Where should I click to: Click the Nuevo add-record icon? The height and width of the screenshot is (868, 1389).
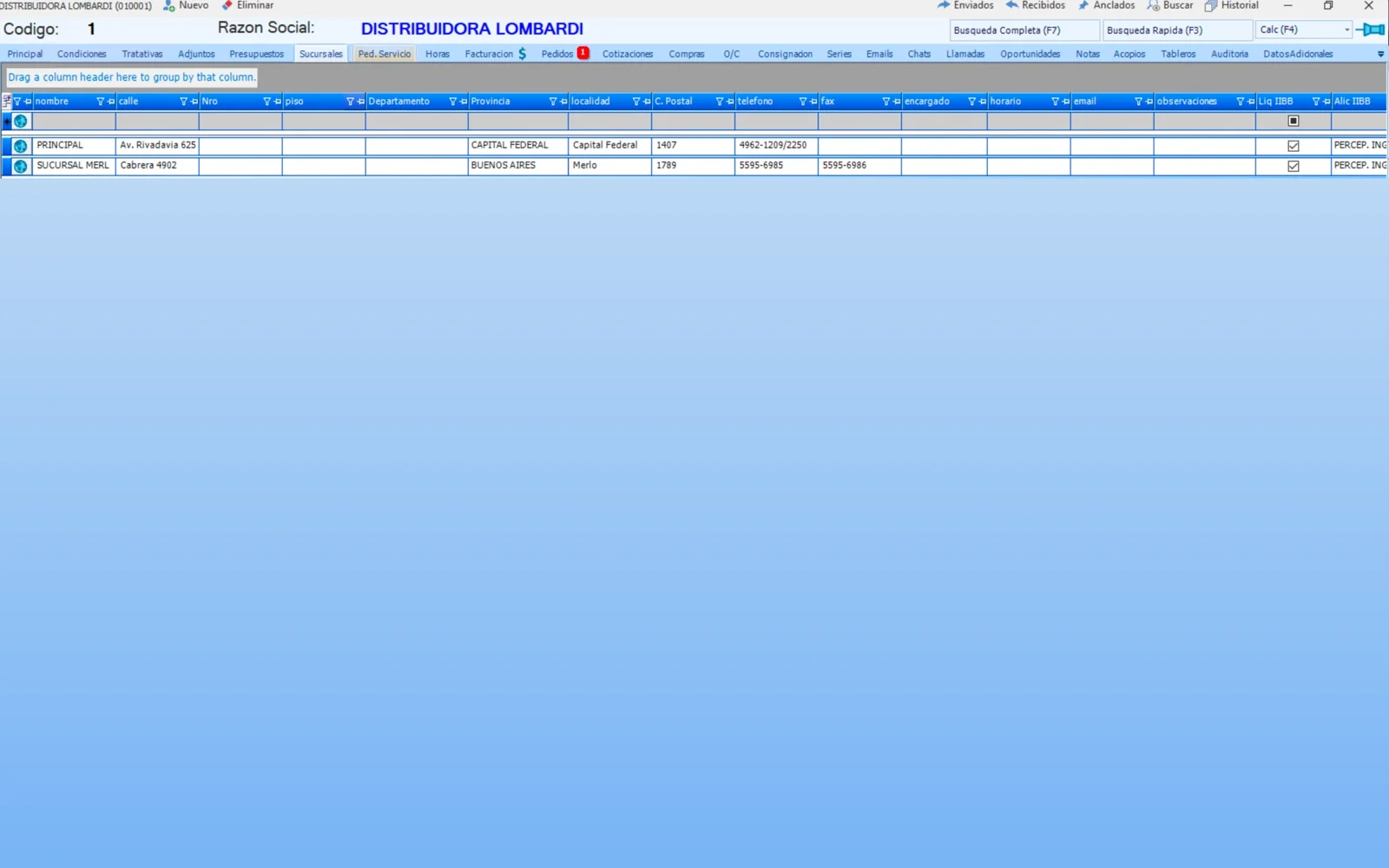pos(169,5)
